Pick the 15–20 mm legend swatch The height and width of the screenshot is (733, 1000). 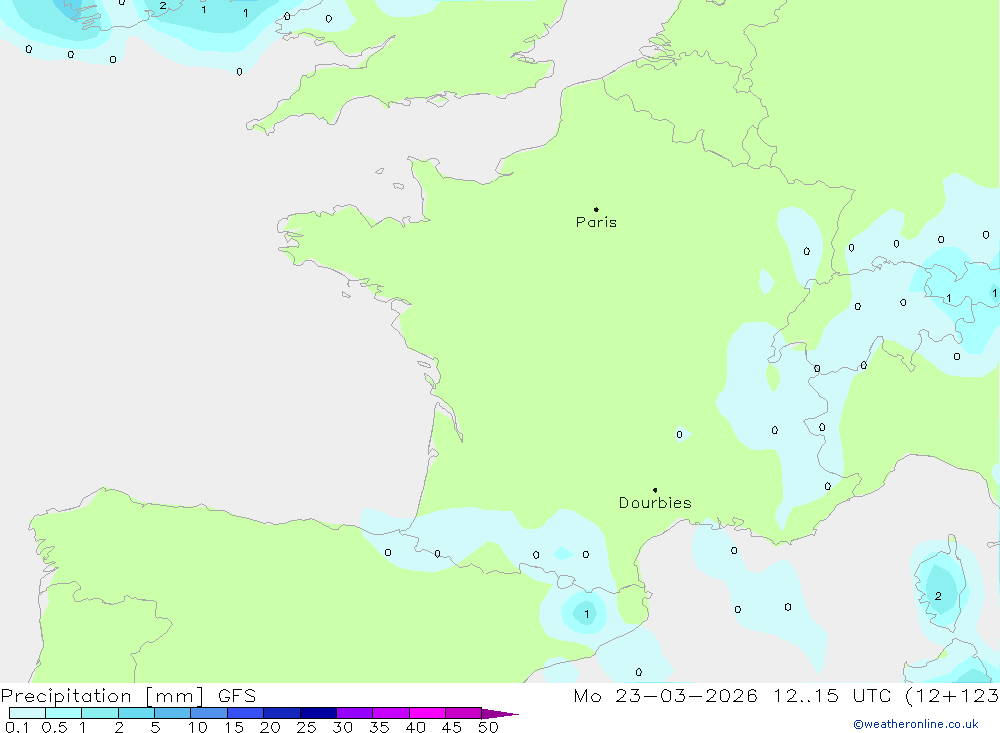click(246, 713)
